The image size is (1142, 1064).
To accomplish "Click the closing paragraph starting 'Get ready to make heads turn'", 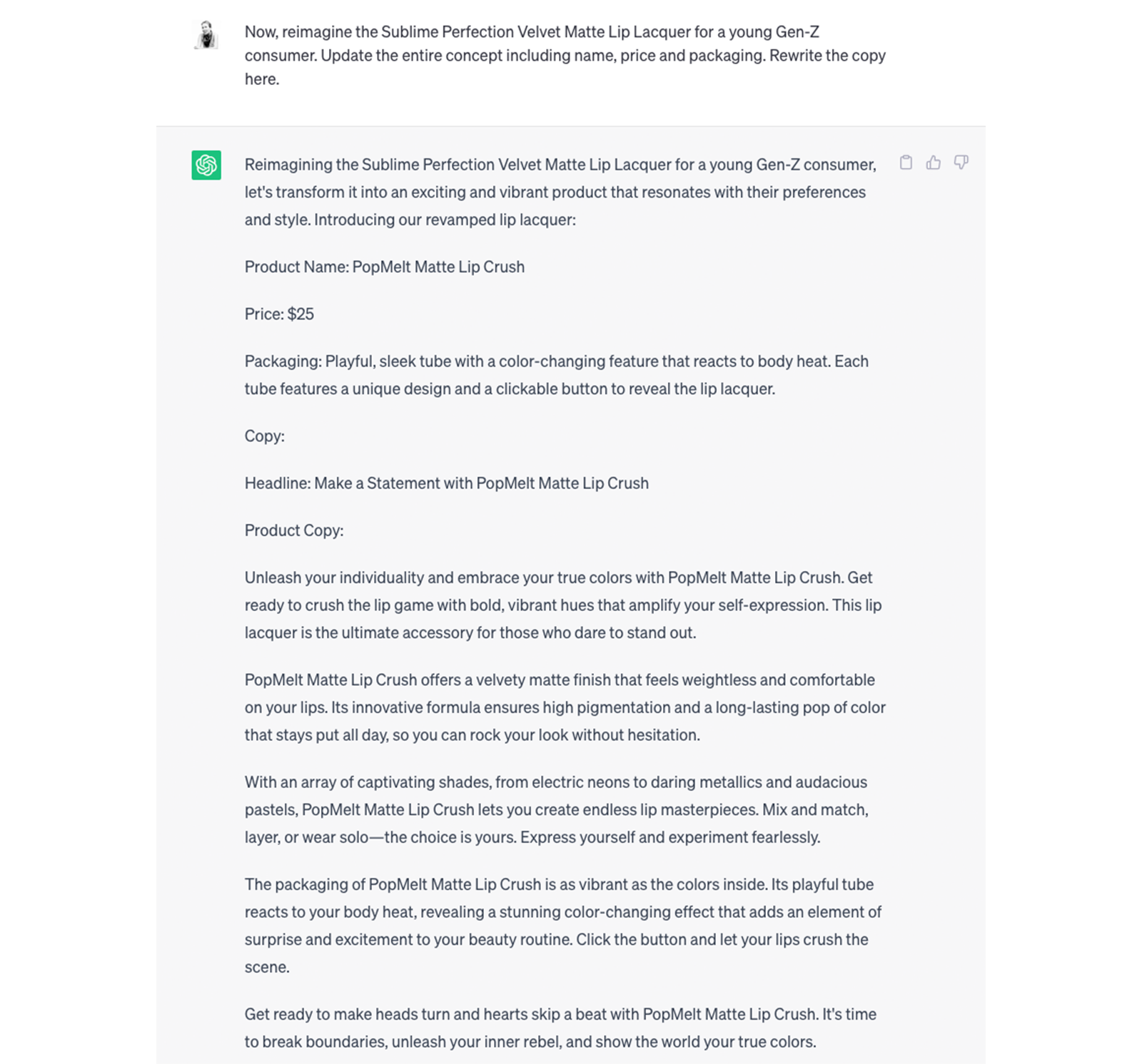I will click(560, 1028).
